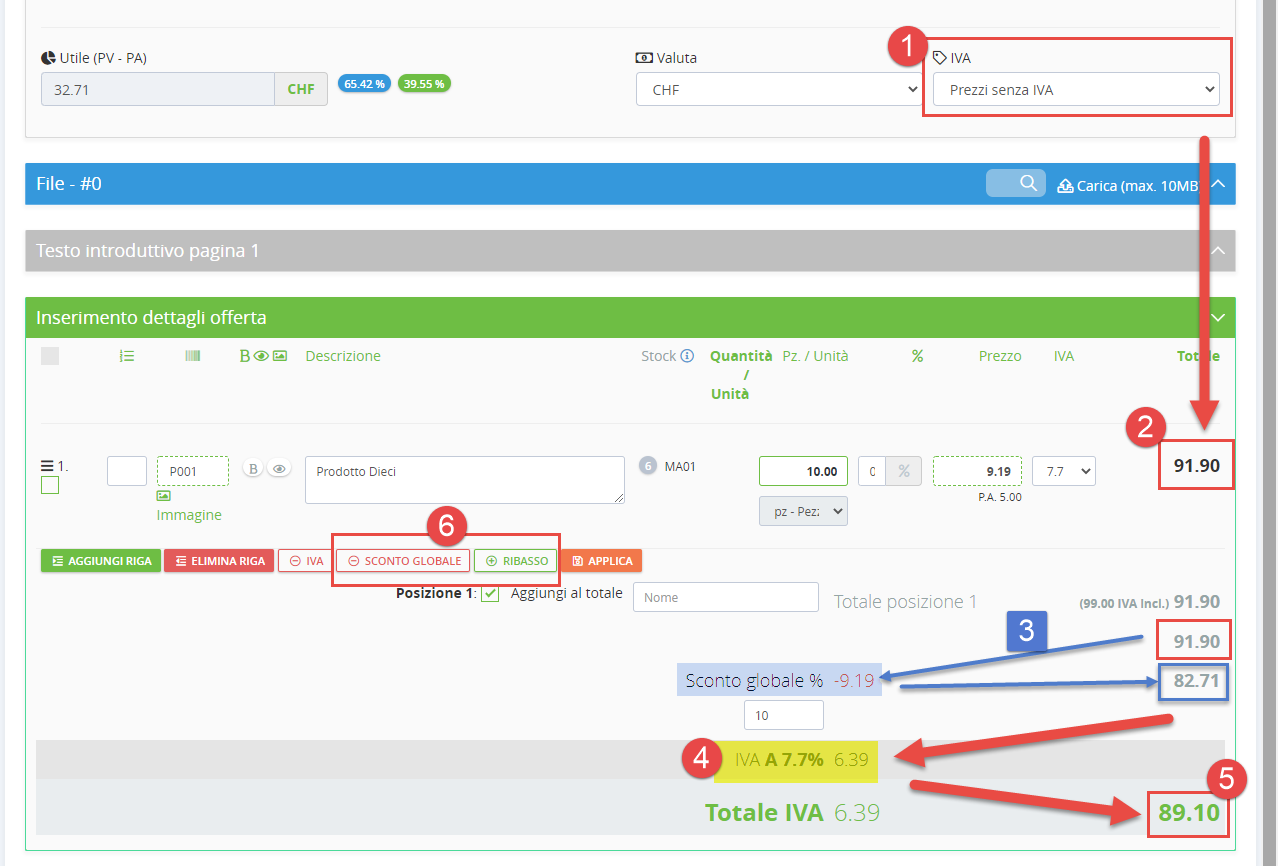This screenshot has width=1278, height=866.
Task: Click the stock count badge showing 6
Action: [x=648, y=466]
